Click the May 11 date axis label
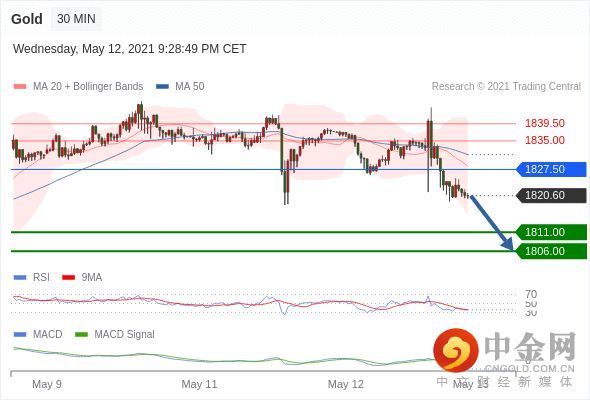The width and height of the screenshot is (590, 400). 199,384
